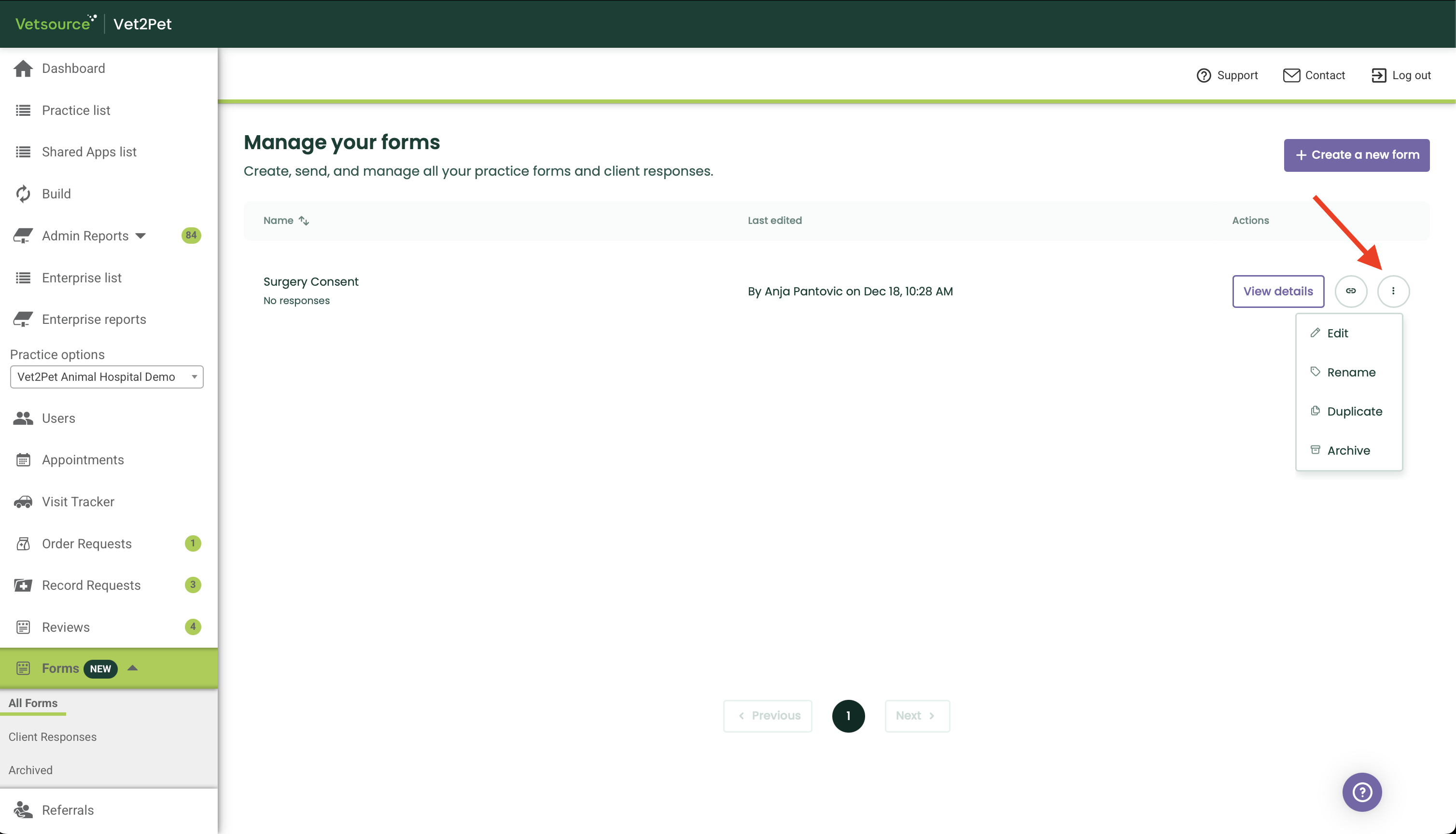
Task: Click the Support help icon
Action: click(1204, 76)
